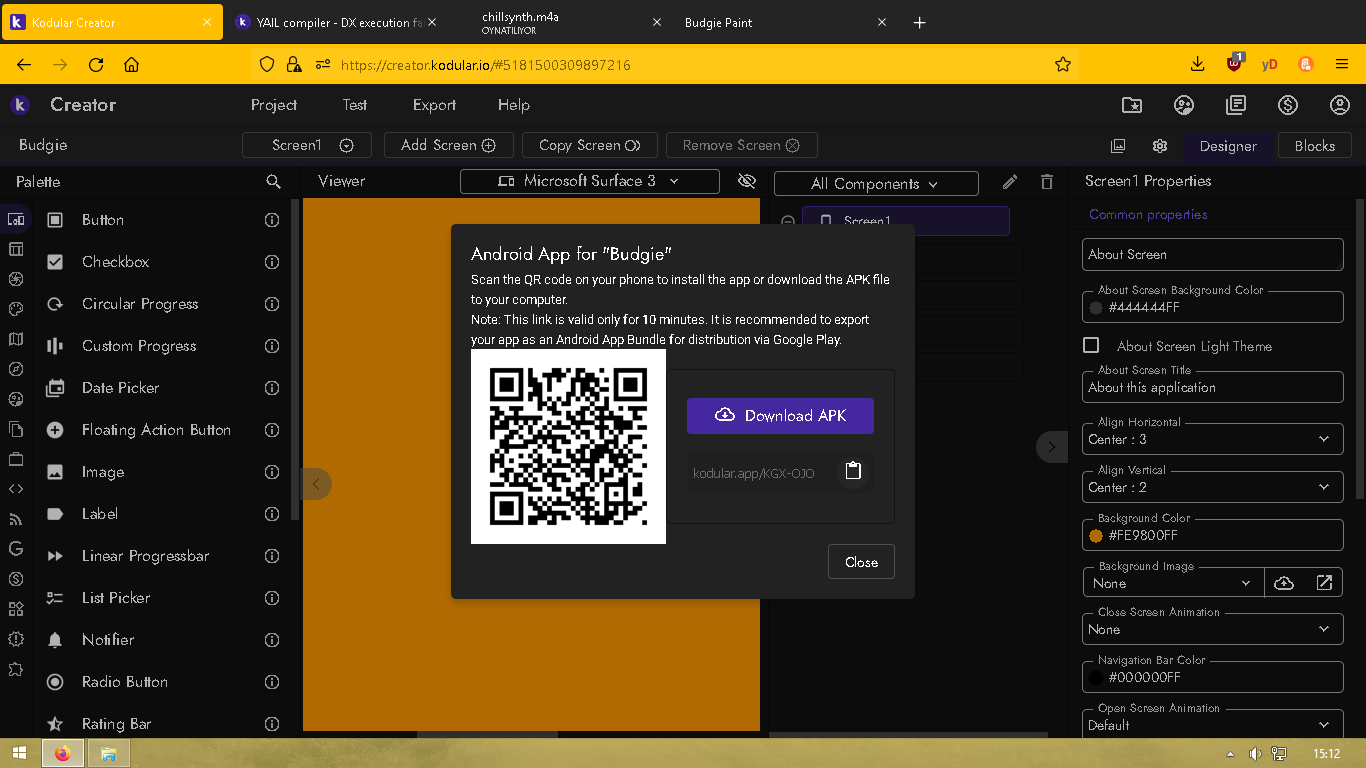The image size is (1366, 768).
Task: Enable the About Screen Light Theme checkbox
Action: pyautogui.click(x=1092, y=345)
